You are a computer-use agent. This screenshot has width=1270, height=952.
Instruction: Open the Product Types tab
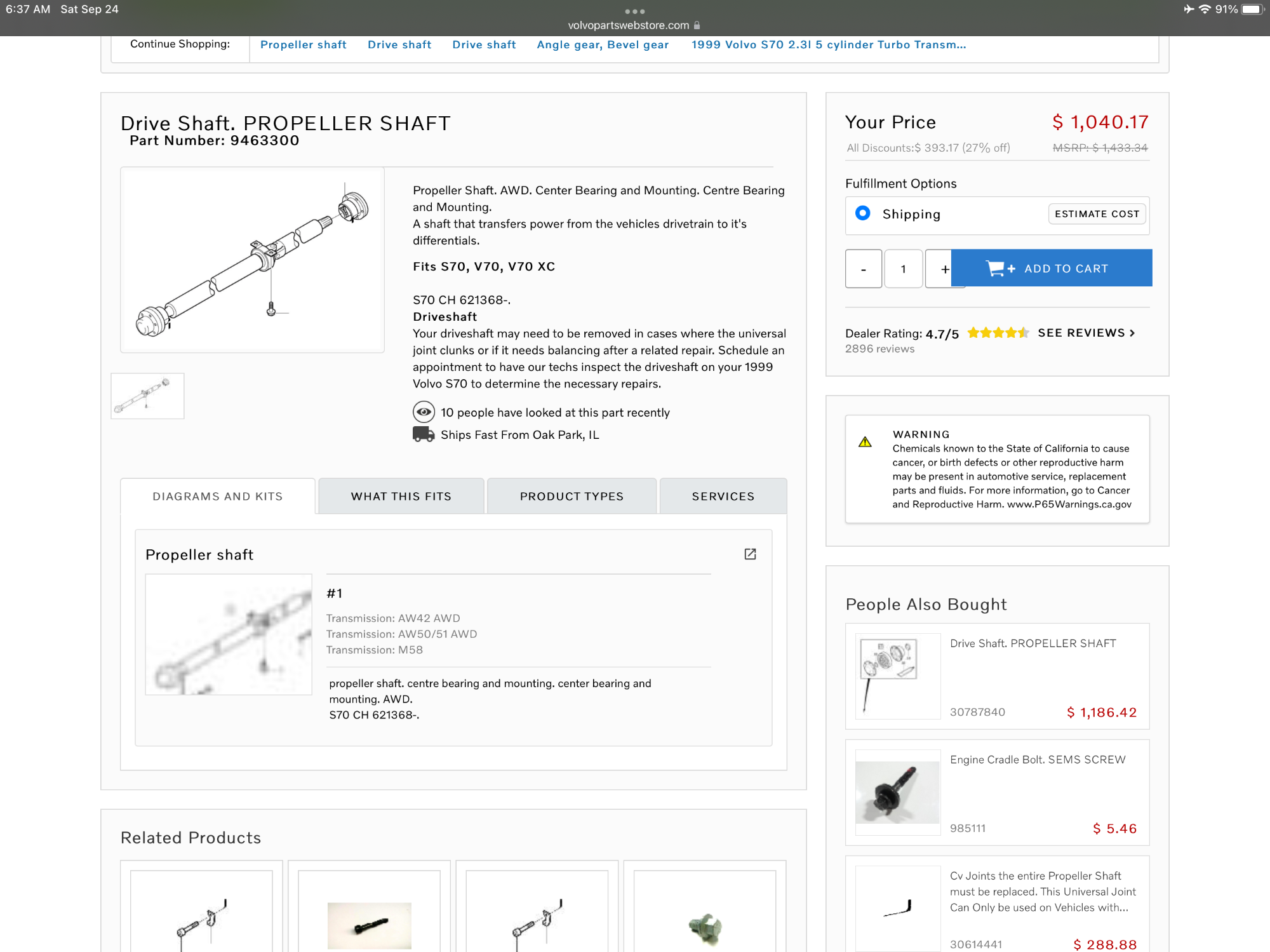click(571, 496)
